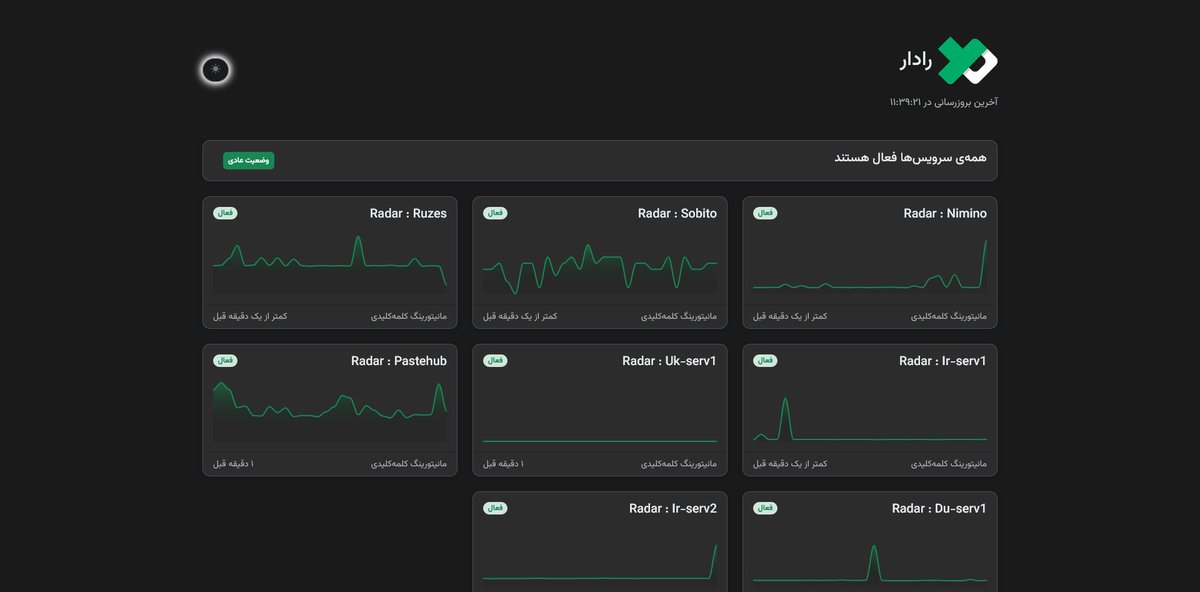
Task: Toggle the light/dark theme sun button
Action: [x=216, y=70]
